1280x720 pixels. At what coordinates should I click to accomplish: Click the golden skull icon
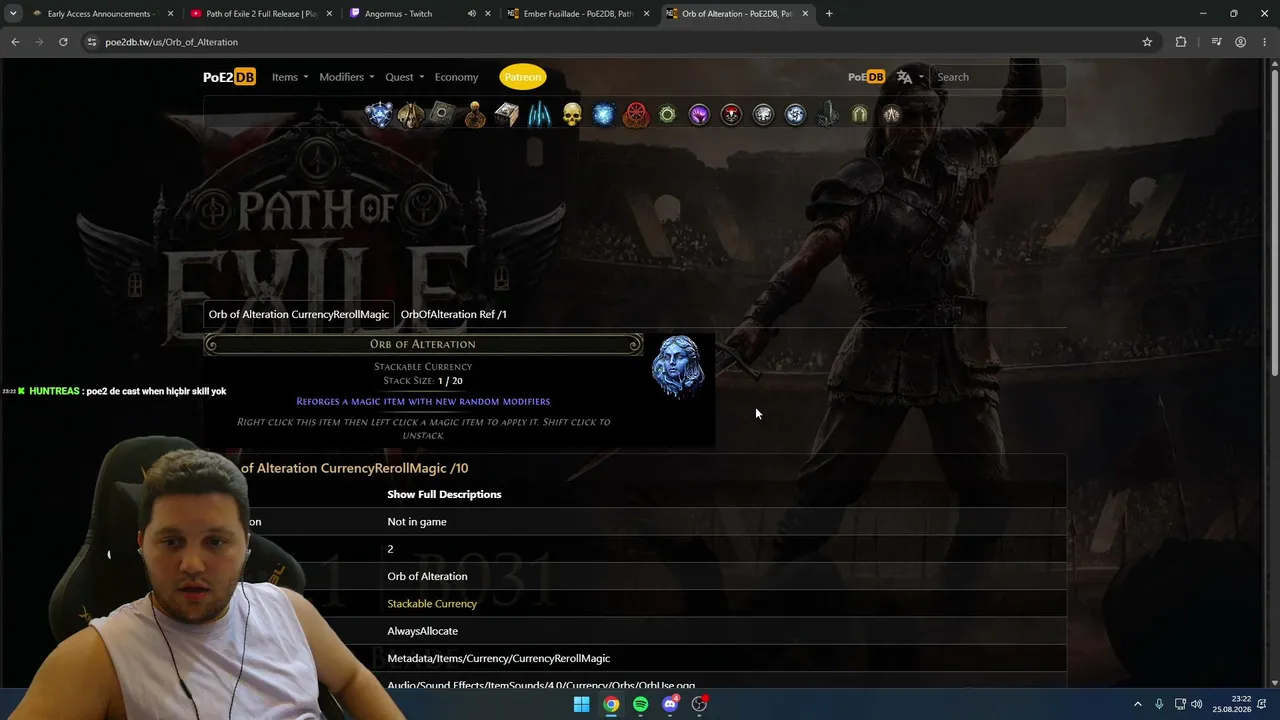coord(571,115)
